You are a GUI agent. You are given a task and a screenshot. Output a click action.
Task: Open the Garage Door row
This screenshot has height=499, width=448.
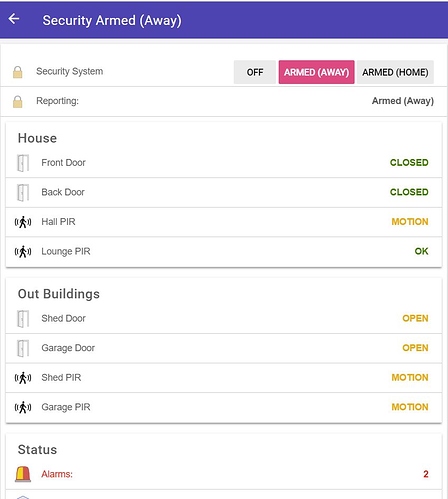point(224,348)
